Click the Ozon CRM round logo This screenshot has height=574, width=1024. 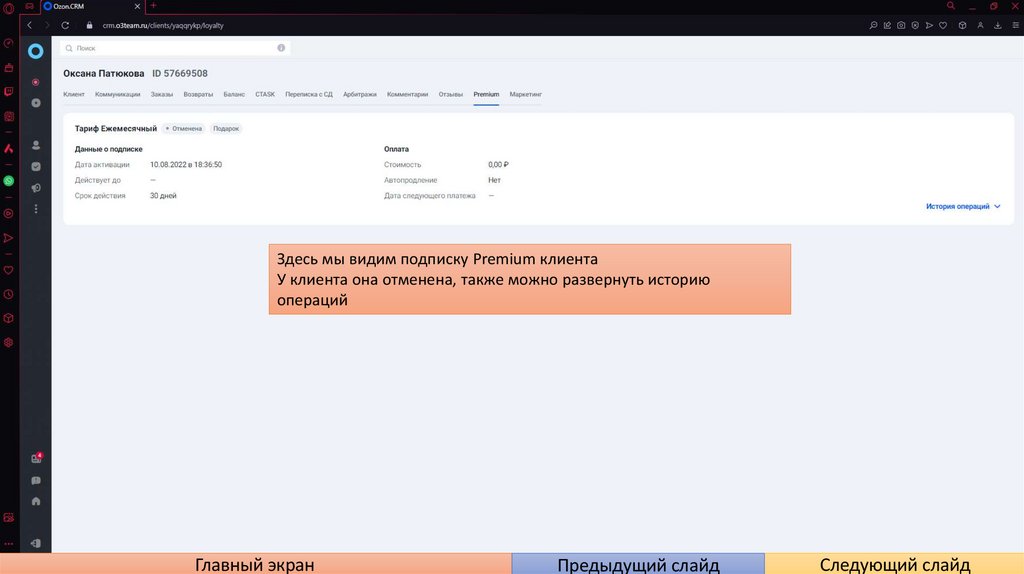[x=35, y=51]
